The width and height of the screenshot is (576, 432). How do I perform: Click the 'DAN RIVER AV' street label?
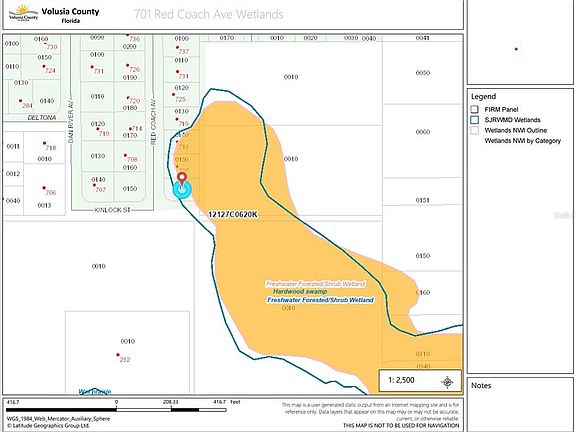(71, 122)
